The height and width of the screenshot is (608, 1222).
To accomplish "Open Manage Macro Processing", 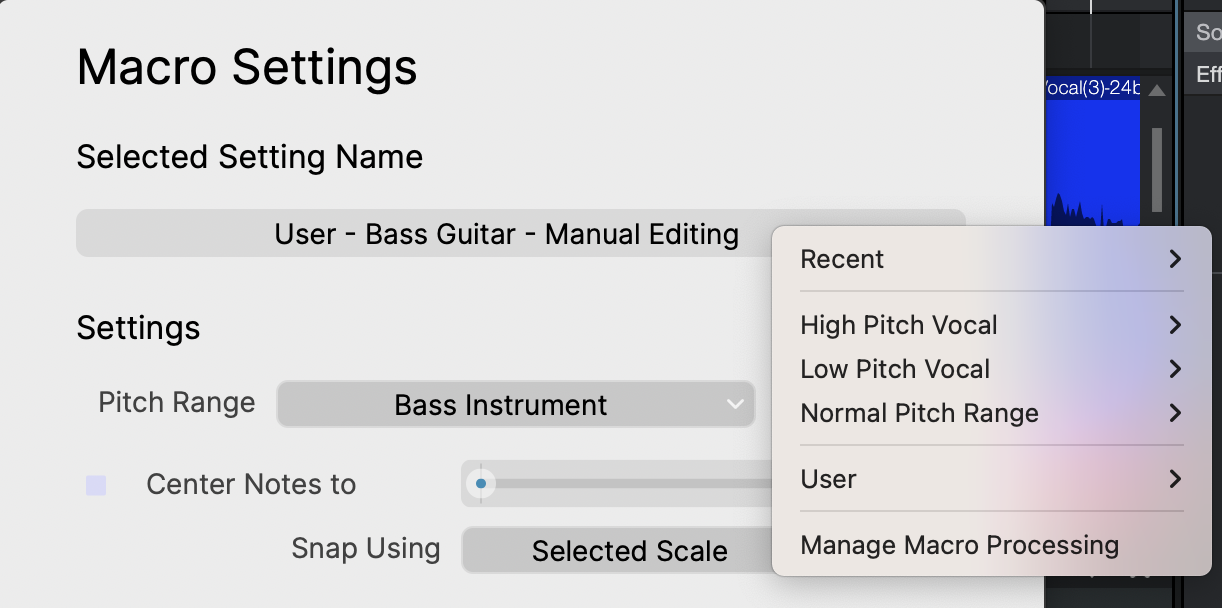I will [959, 545].
